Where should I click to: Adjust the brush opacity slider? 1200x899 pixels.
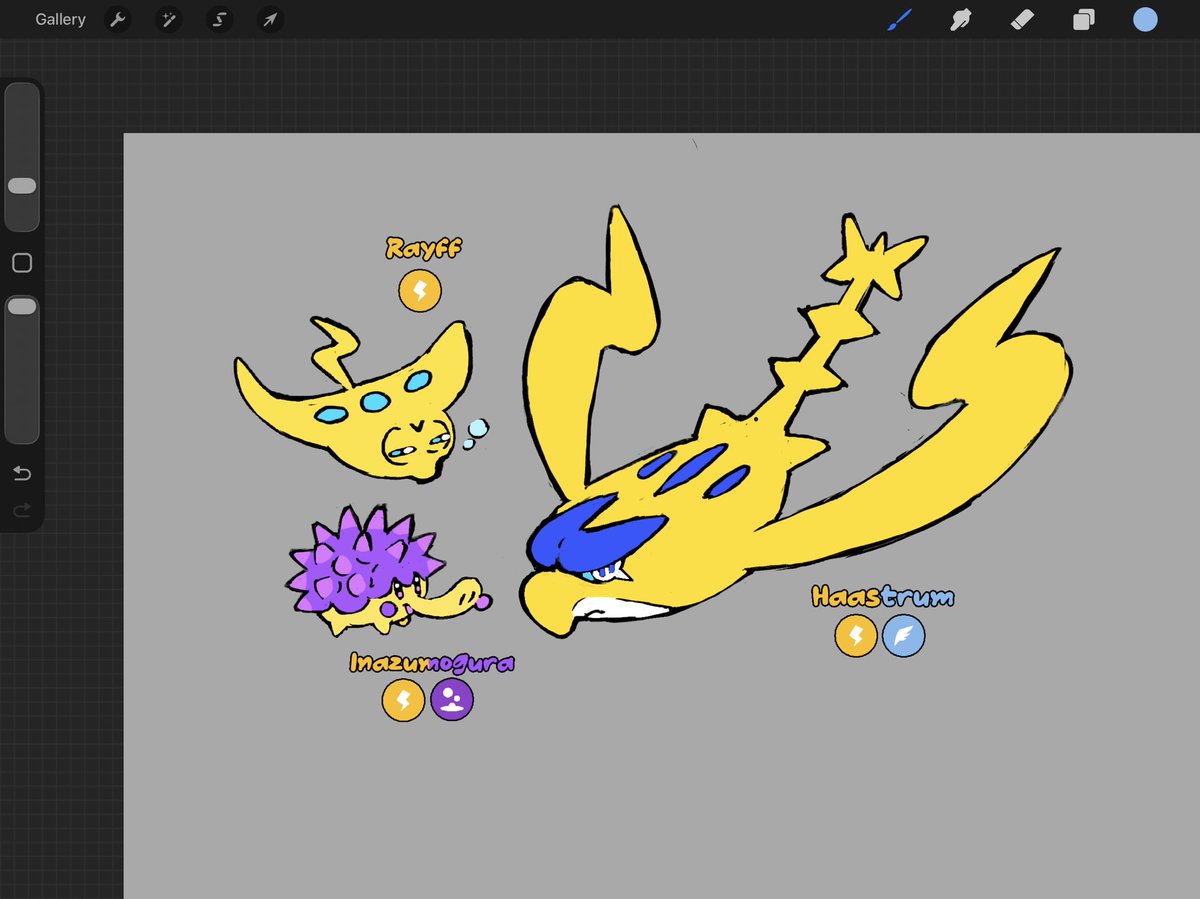[22, 369]
